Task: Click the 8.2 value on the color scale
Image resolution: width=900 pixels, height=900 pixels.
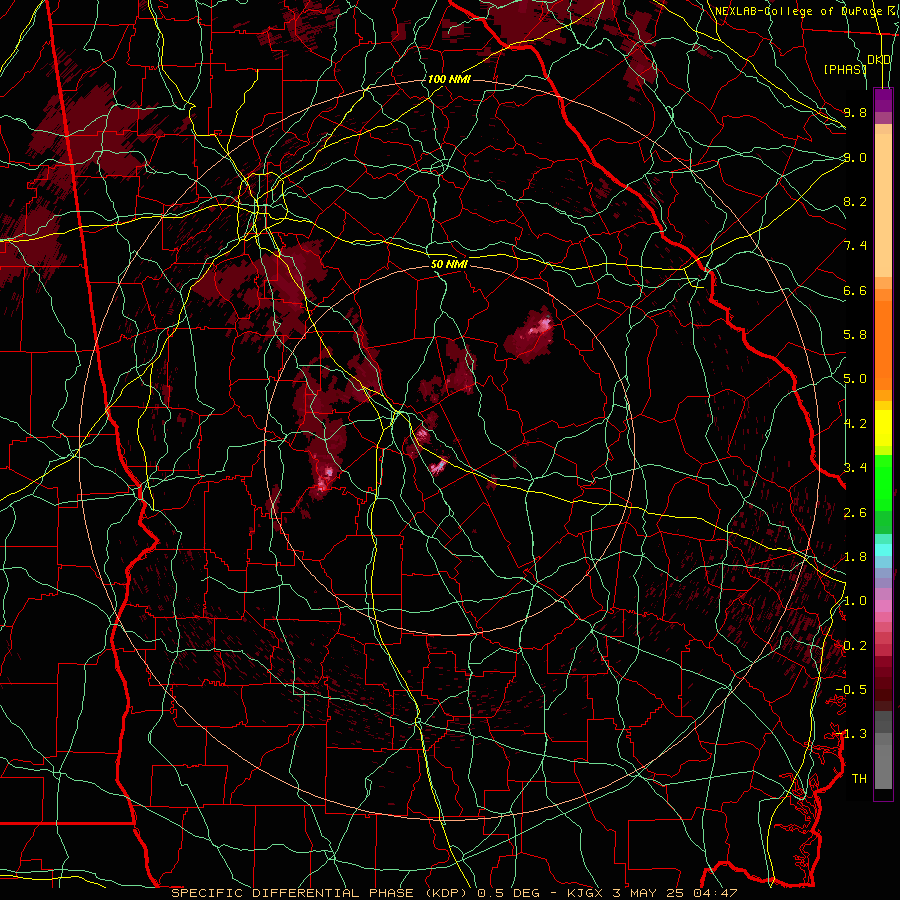Action: [855, 201]
